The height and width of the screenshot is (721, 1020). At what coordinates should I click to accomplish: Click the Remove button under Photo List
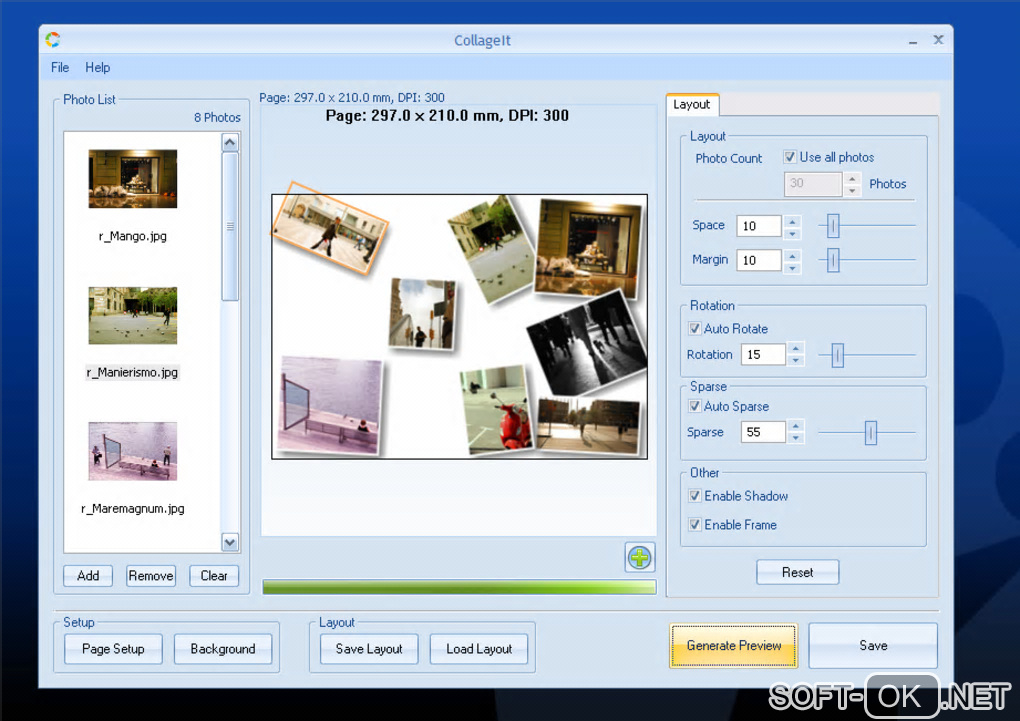point(151,576)
